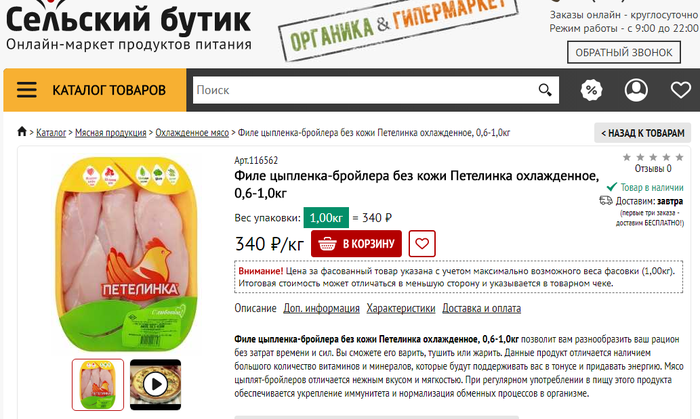700x419 pixels.
Task: Click the home icon in breadcrumbs
Action: [21, 132]
